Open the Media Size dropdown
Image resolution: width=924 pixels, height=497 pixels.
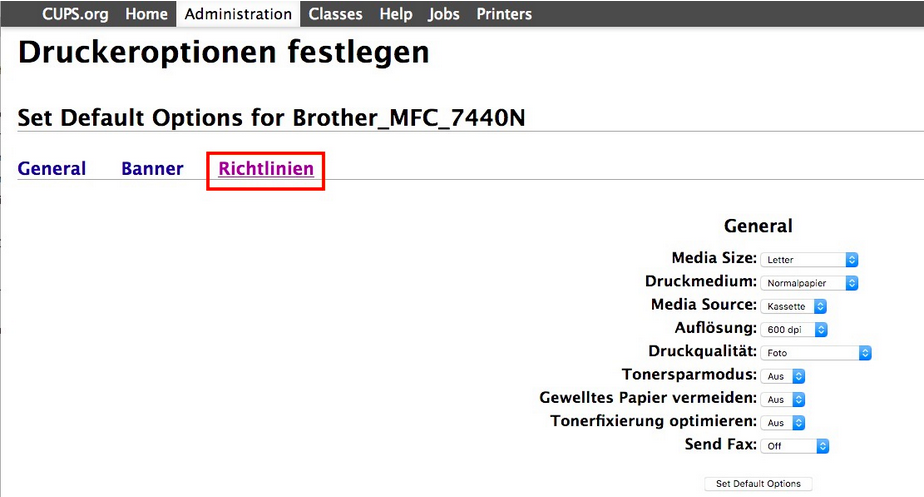pyautogui.click(x=809, y=260)
